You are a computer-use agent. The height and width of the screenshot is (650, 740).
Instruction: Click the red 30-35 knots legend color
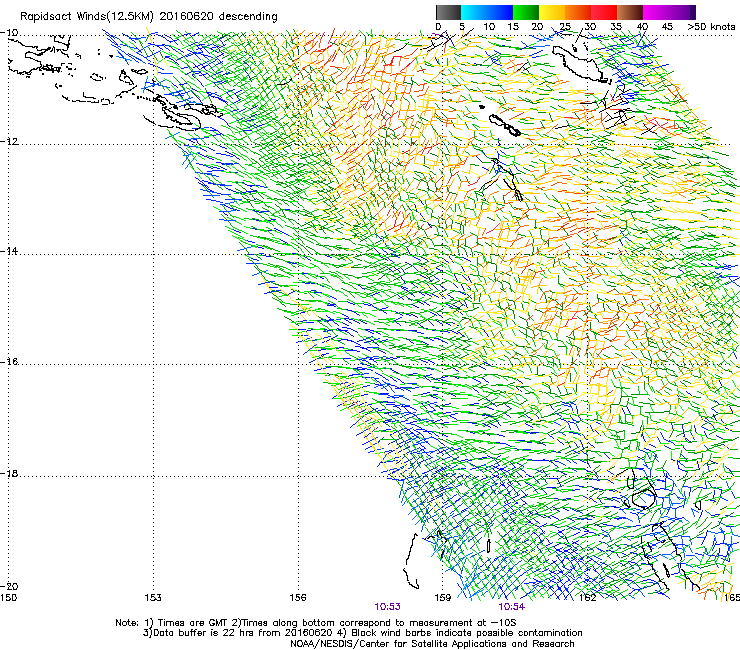click(x=604, y=12)
